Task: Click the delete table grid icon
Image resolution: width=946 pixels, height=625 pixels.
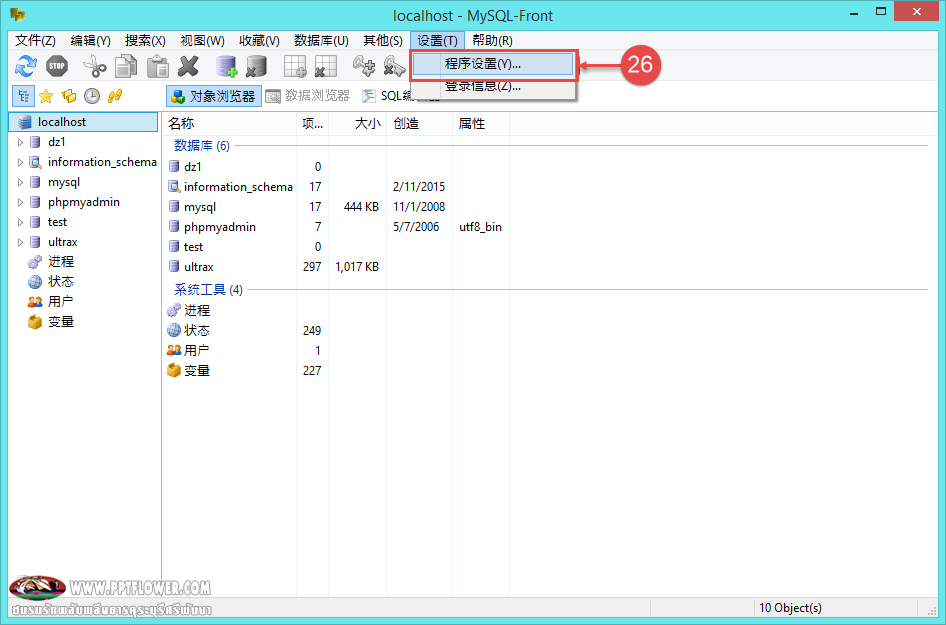Action: 326,66
